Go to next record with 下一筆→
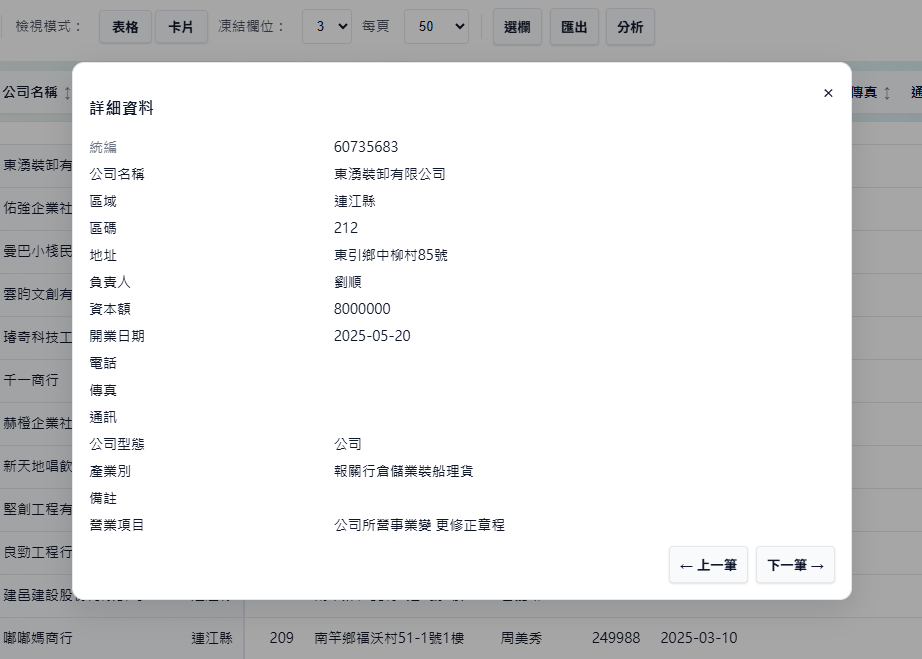 (x=795, y=565)
